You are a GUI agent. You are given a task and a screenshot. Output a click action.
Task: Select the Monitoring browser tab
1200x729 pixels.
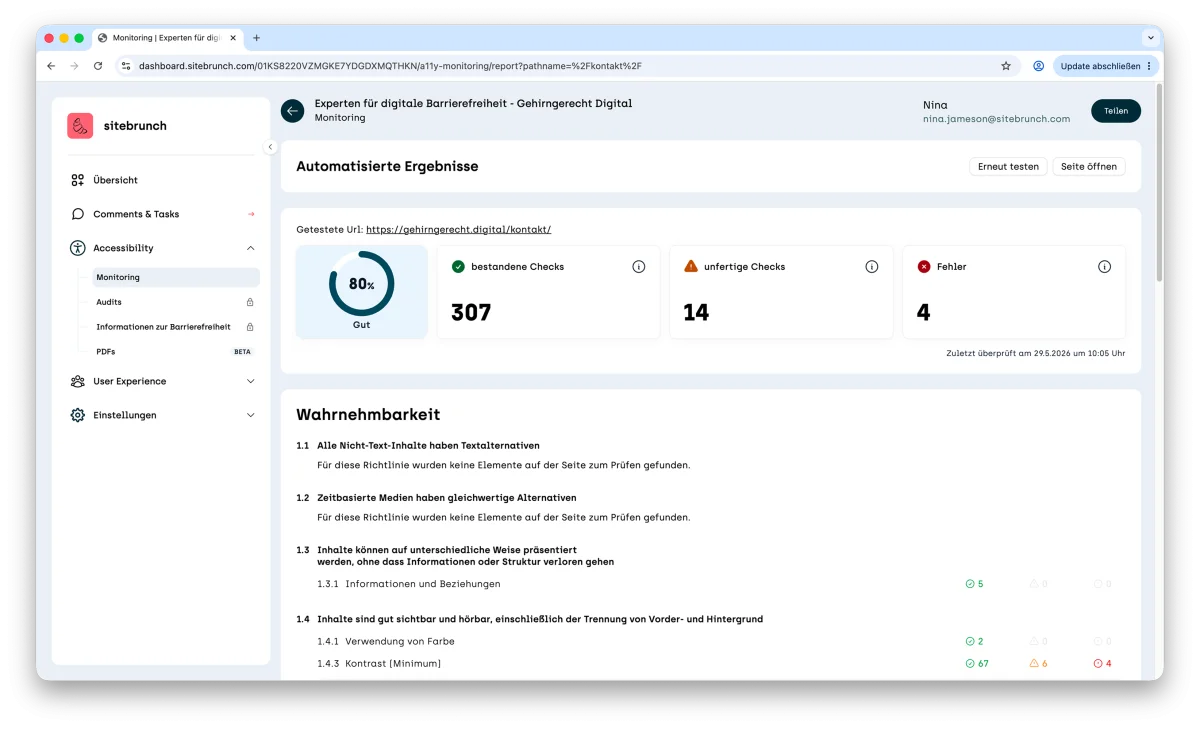point(167,38)
